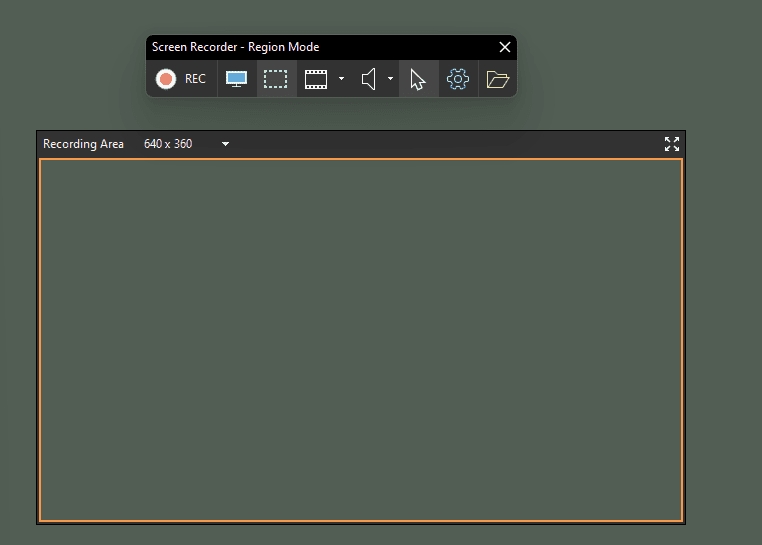Viewport: 762px width, 545px height.
Task: Mute the speaker audio icon
Action: 369,79
